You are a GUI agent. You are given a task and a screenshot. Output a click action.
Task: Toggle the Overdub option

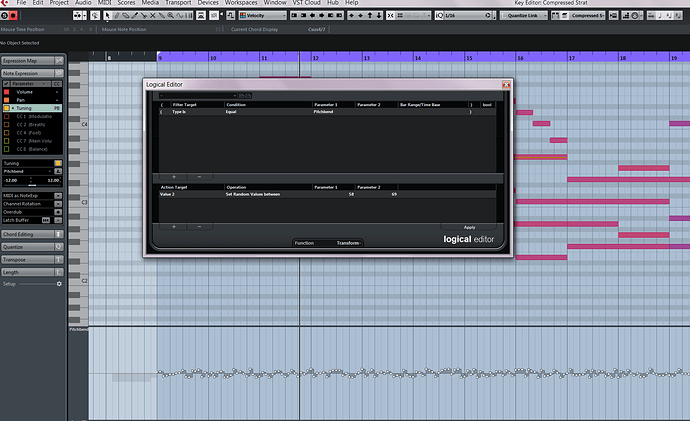click(x=58, y=212)
